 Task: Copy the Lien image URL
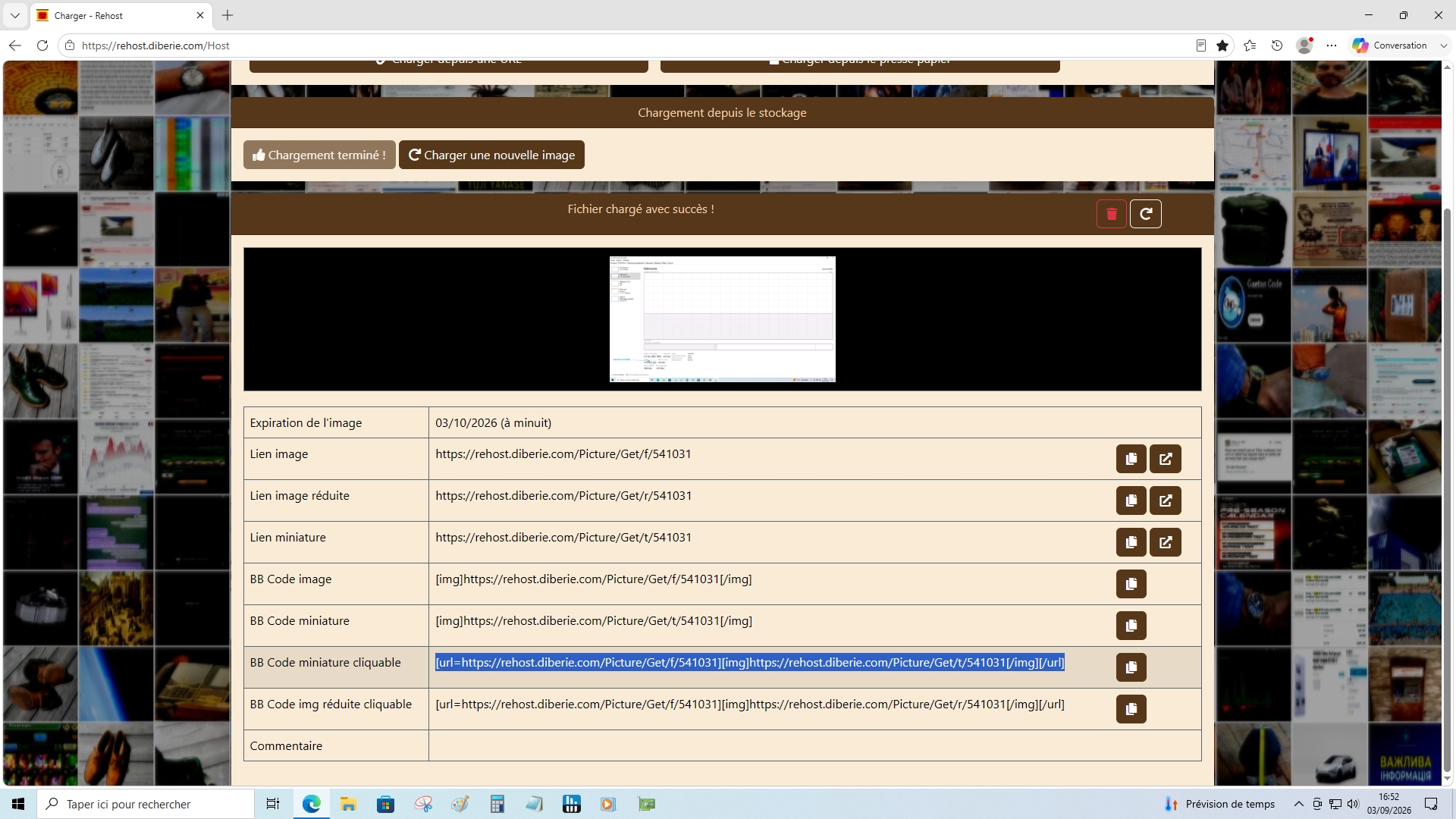point(1131,459)
